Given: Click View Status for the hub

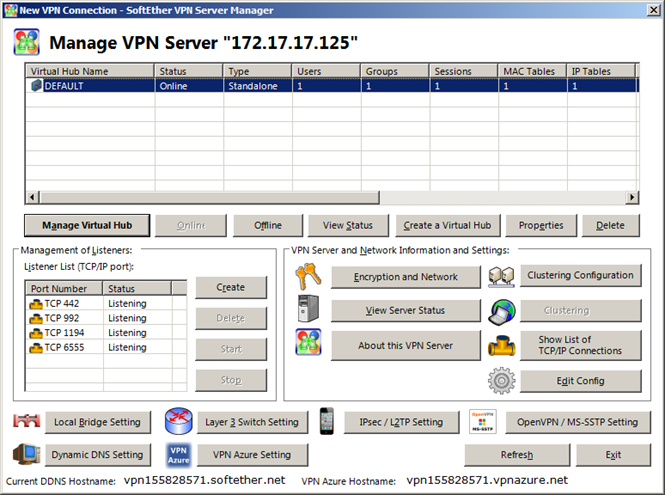Looking at the screenshot, I should (348, 225).
